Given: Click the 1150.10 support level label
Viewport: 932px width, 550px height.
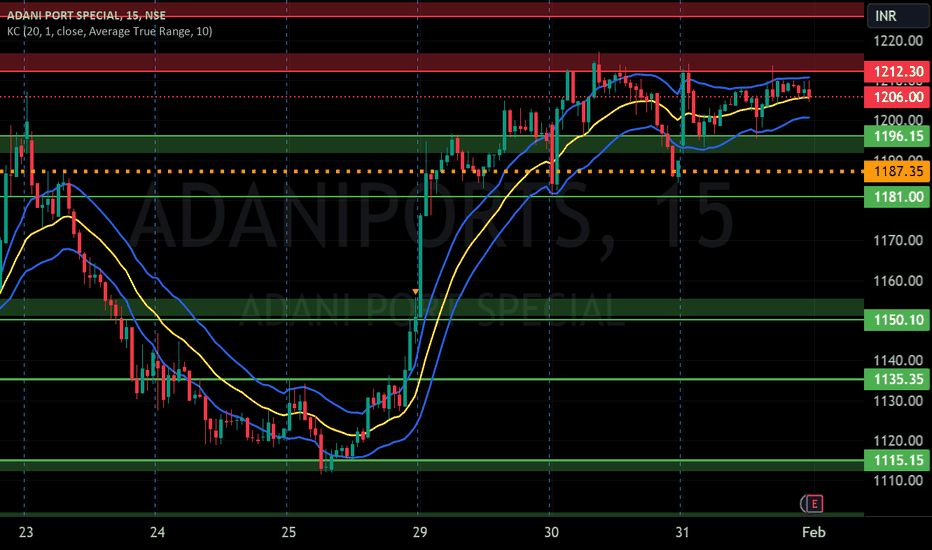Looking at the screenshot, I should (898, 320).
